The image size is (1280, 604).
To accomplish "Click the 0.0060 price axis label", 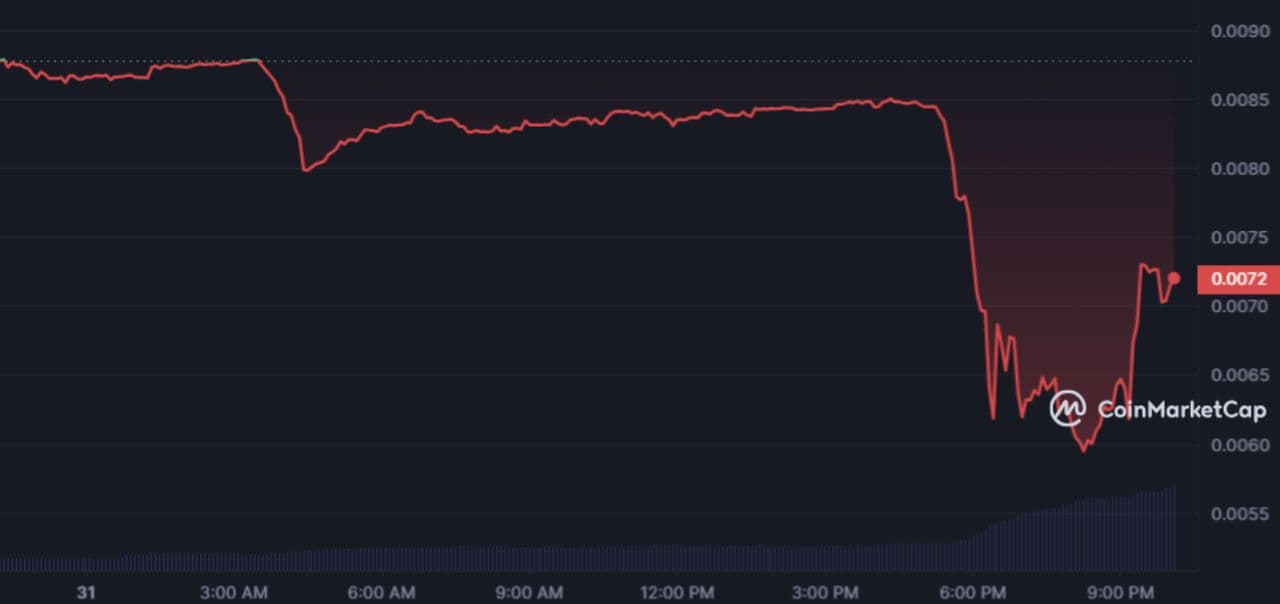I will [x=1238, y=444].
